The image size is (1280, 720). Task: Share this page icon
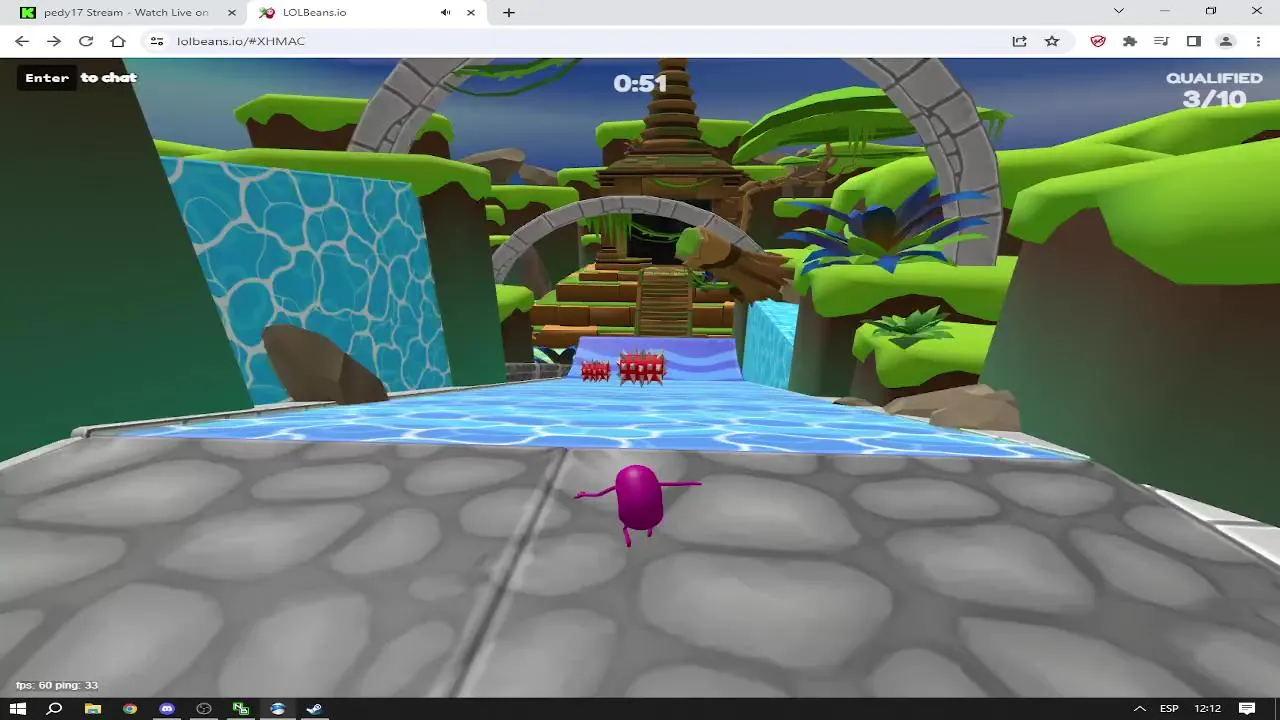pos(1019,41)
